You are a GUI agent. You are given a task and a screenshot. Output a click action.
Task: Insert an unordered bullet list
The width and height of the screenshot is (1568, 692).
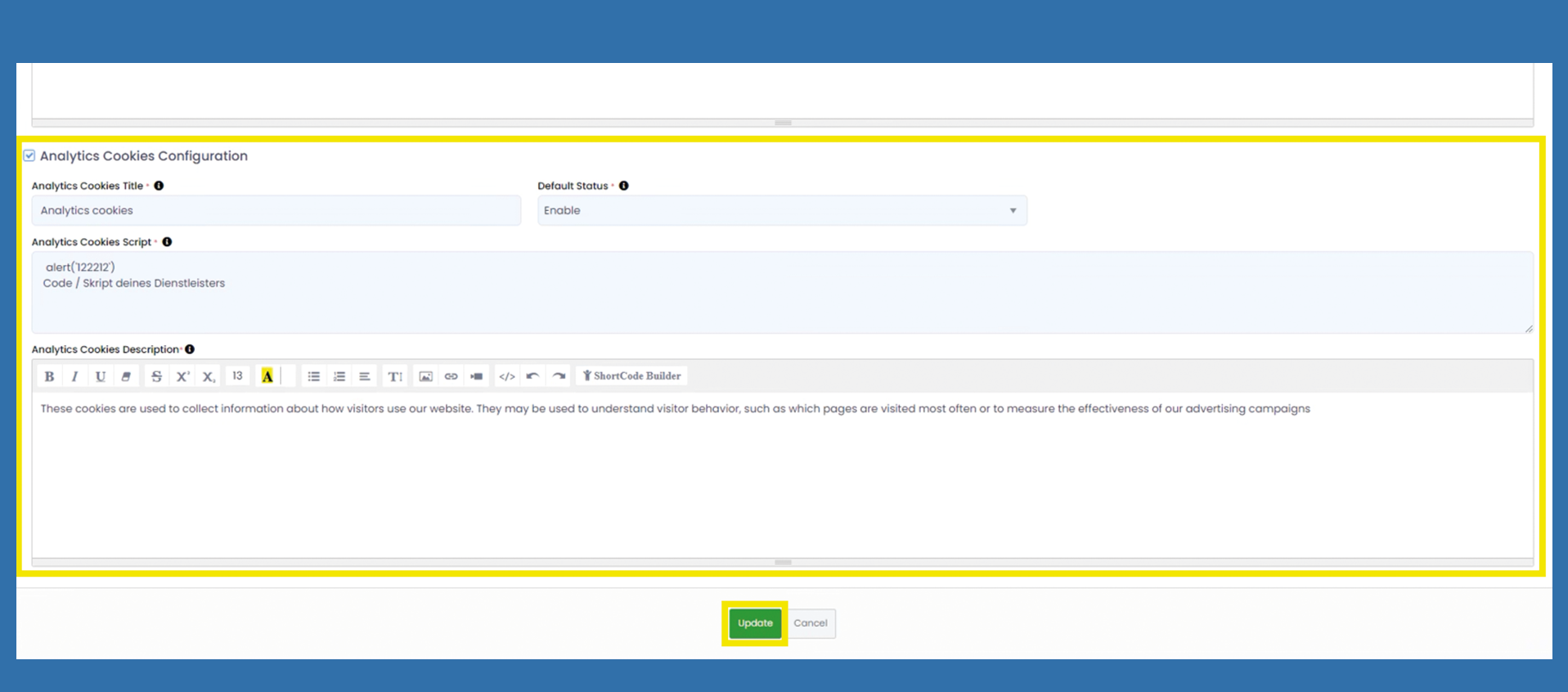[313, 376]
